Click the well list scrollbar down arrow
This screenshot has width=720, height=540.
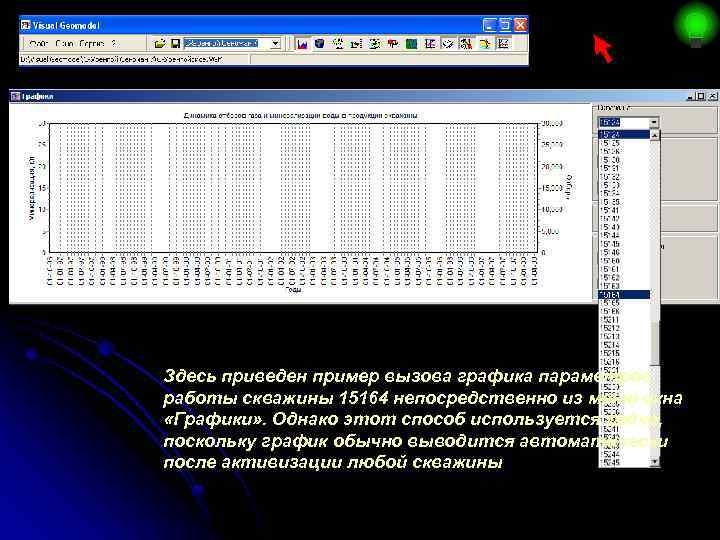tap(655, 461)
